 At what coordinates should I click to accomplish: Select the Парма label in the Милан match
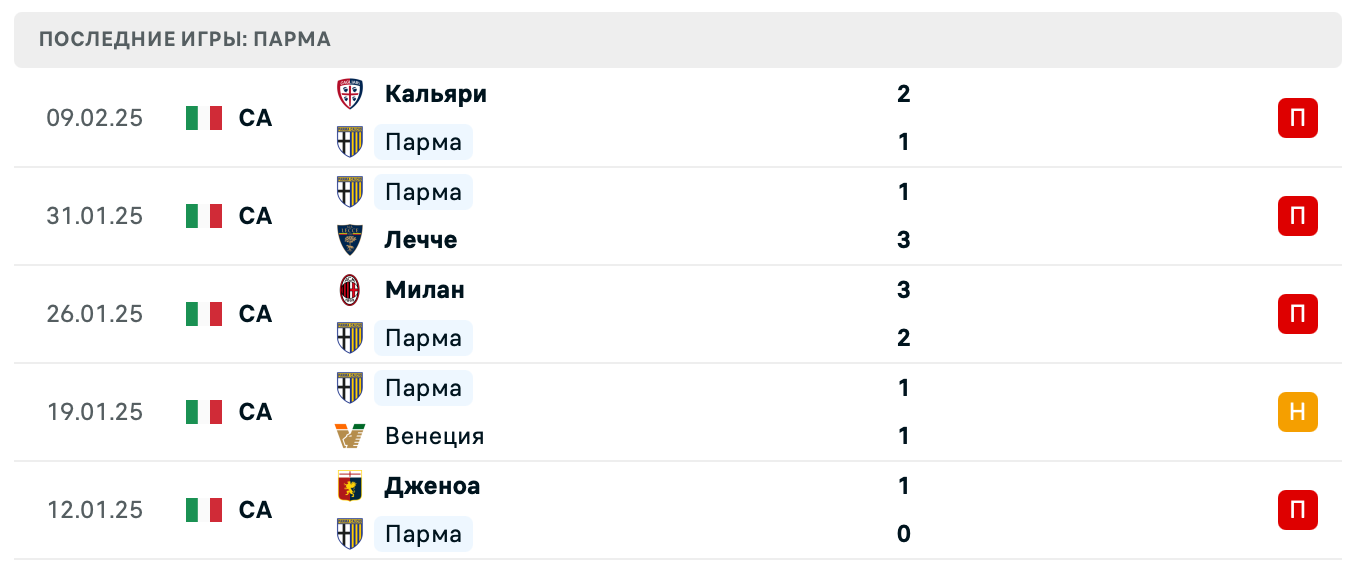(423, 338)
